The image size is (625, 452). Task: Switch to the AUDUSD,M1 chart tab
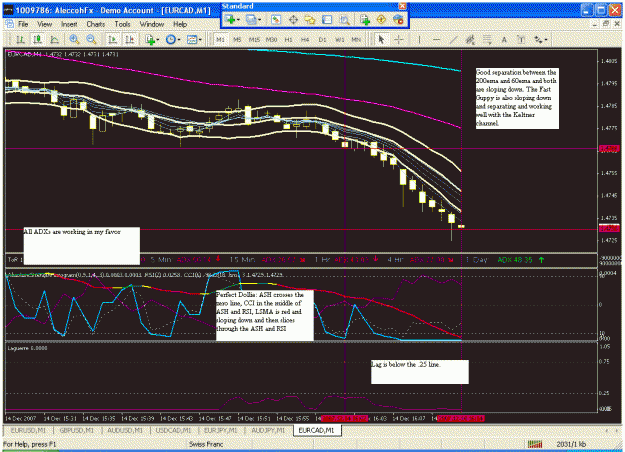pyautogui.click(x=125, y=430)
